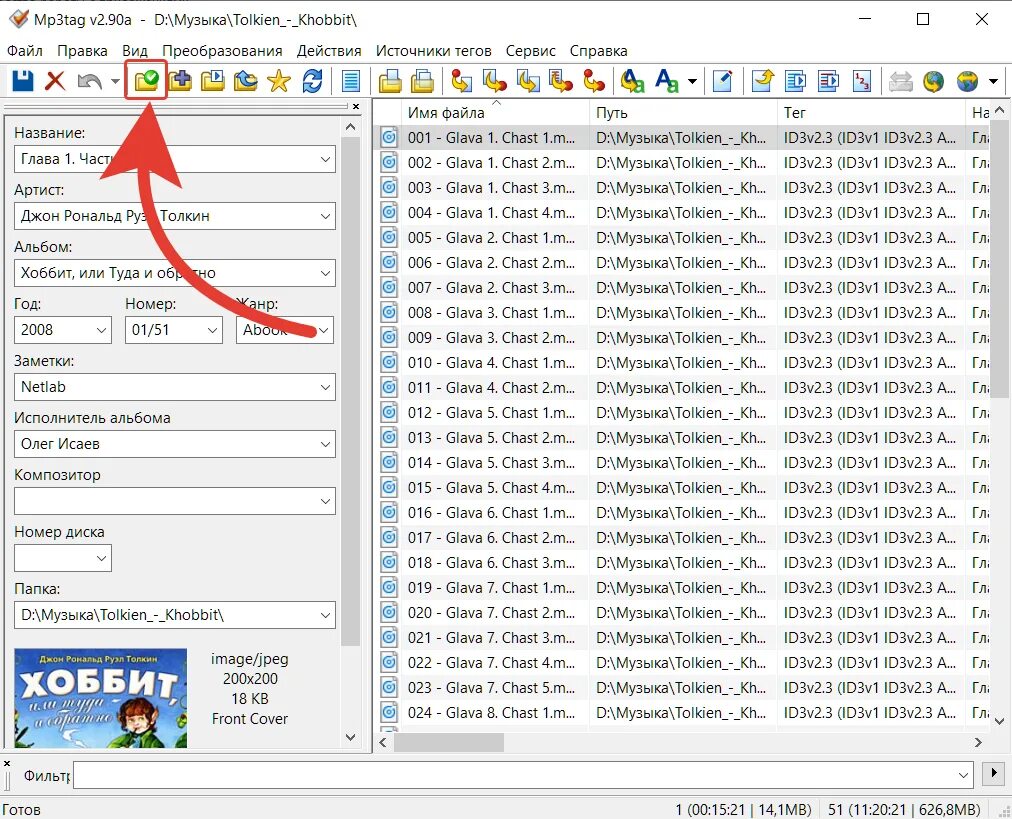
Task: Open the Номер диска dropdown
Action: click(101, 558)
